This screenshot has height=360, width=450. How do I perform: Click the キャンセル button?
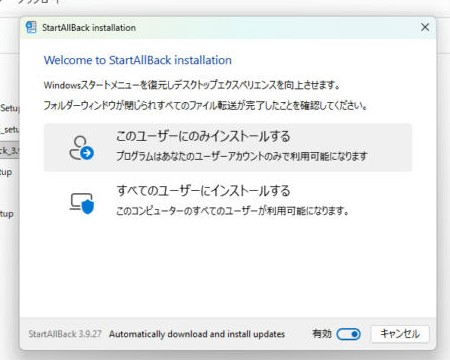coord(400,334)
